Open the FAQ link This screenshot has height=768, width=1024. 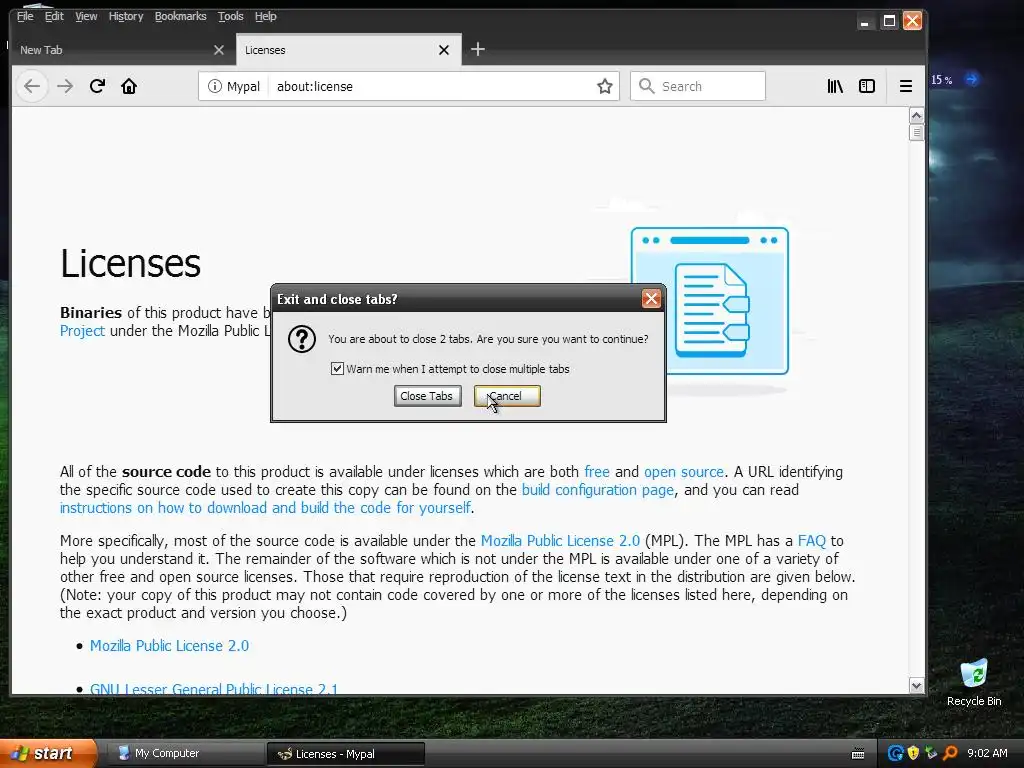pos(812,541)
